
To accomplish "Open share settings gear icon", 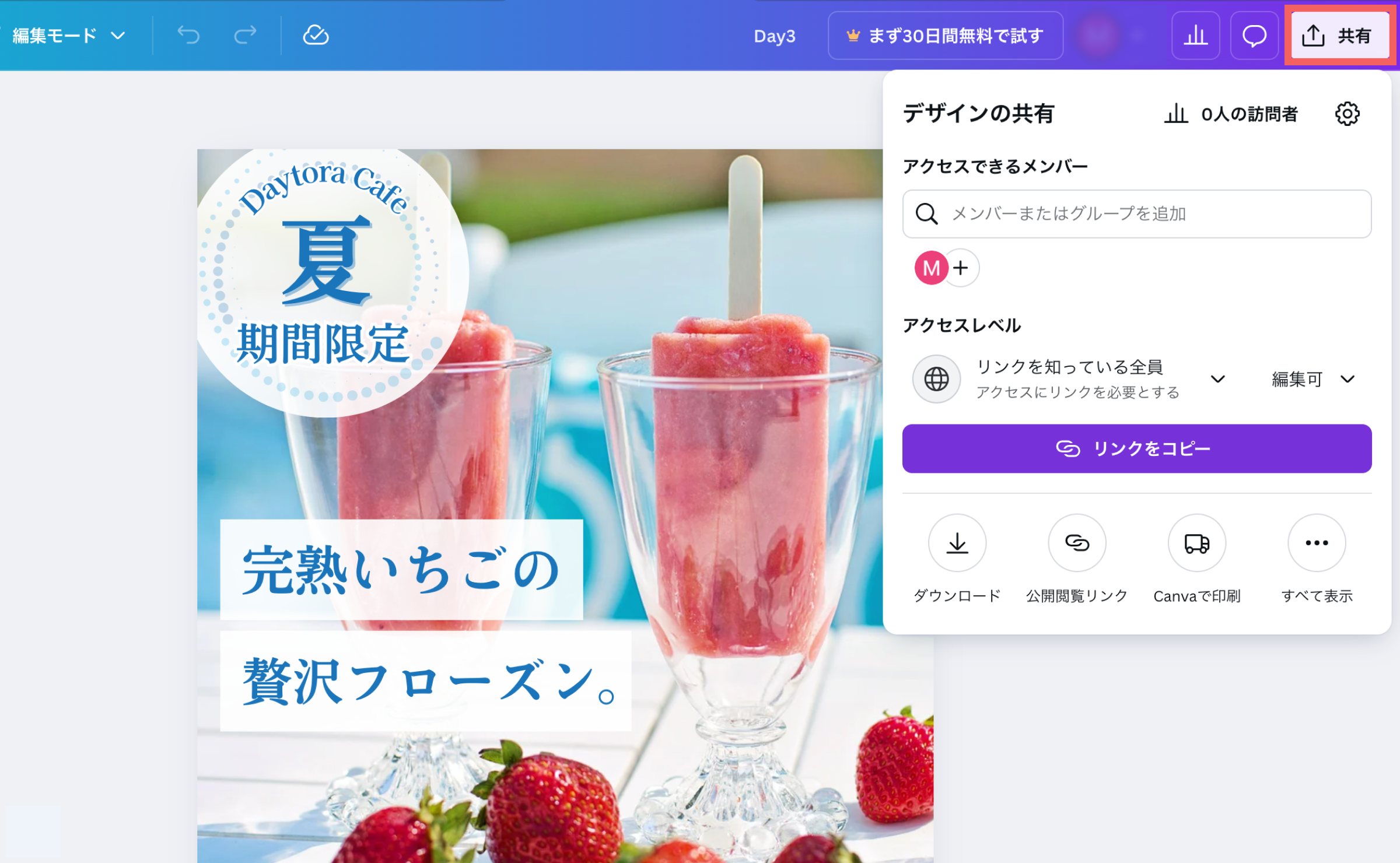I will coord(1347,114).
